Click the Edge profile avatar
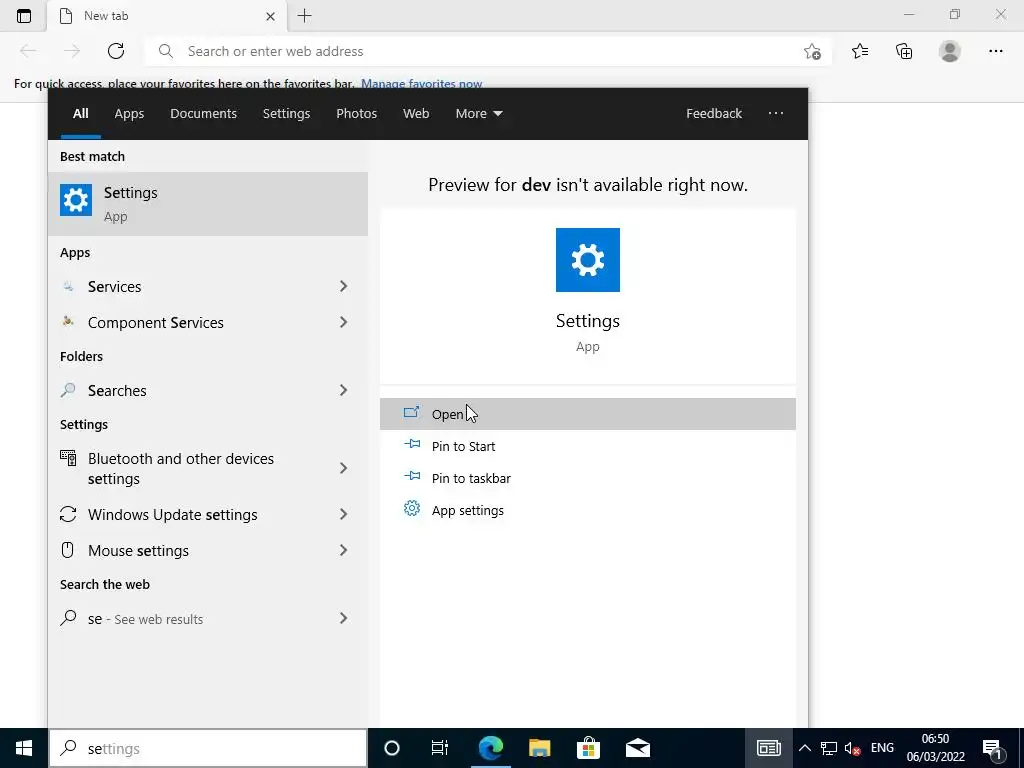1024x768 pixels. pos(950,51)
